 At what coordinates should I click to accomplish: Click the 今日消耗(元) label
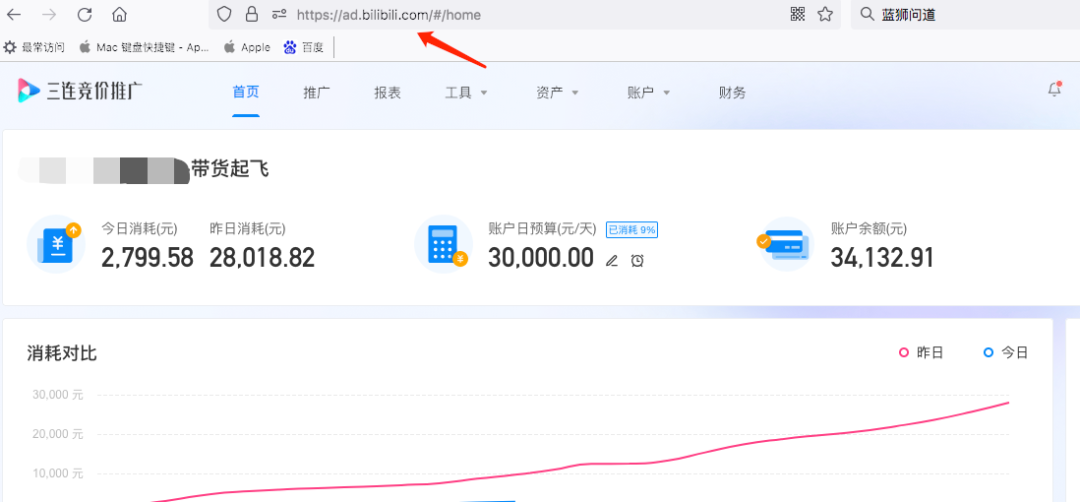pos(140,229)
